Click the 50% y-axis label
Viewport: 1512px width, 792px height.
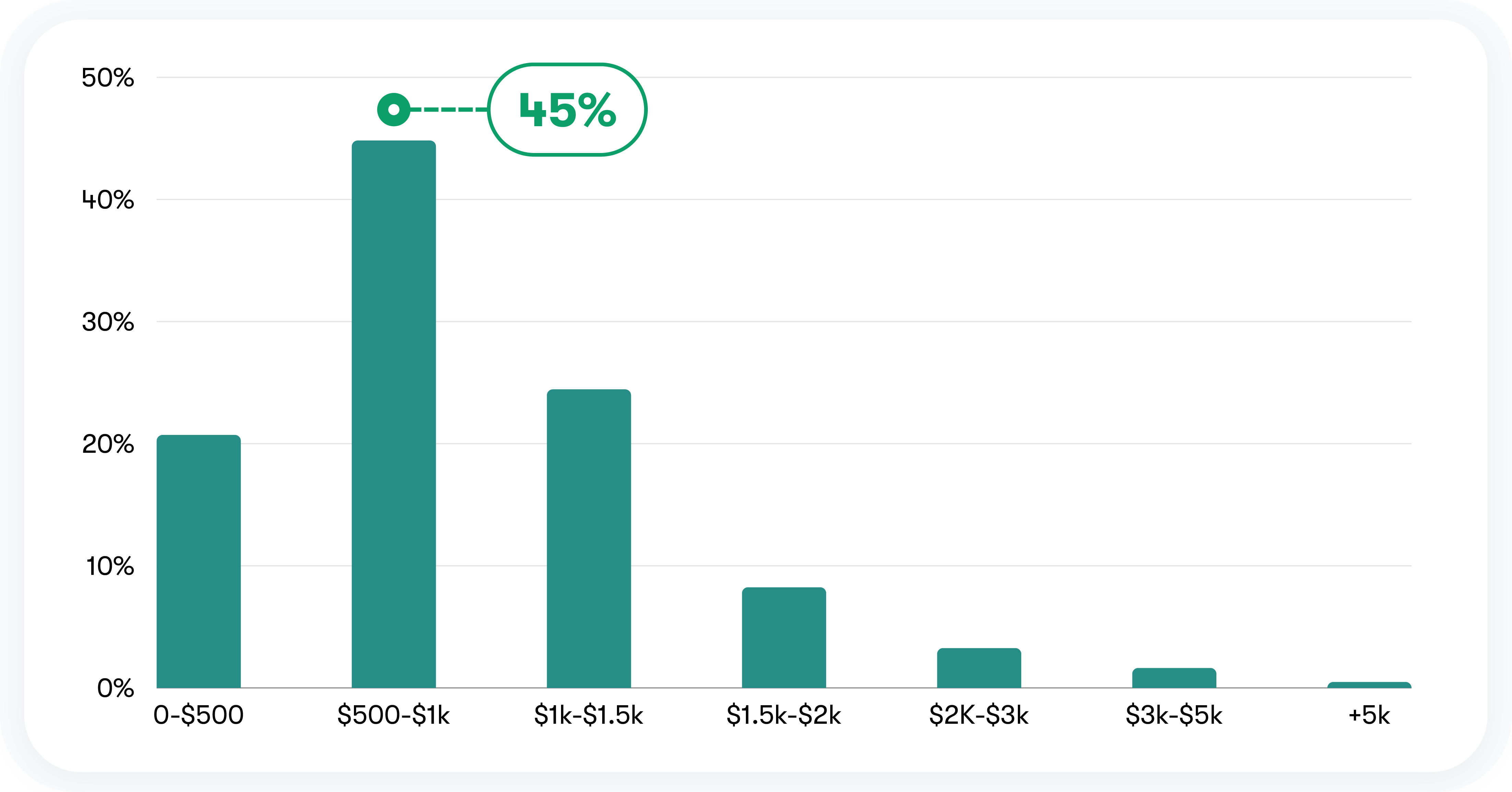[108, 78]
